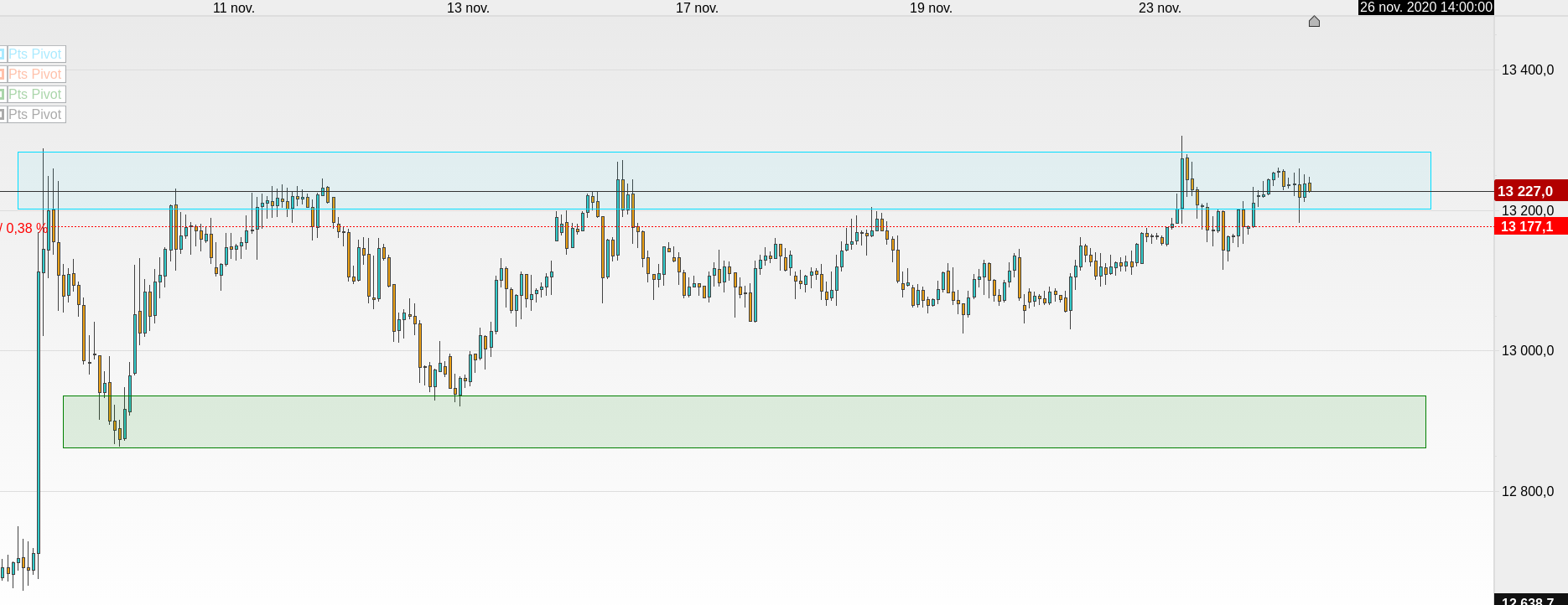Toggle the orange Pts Pivot square icon

click(3, 75)
